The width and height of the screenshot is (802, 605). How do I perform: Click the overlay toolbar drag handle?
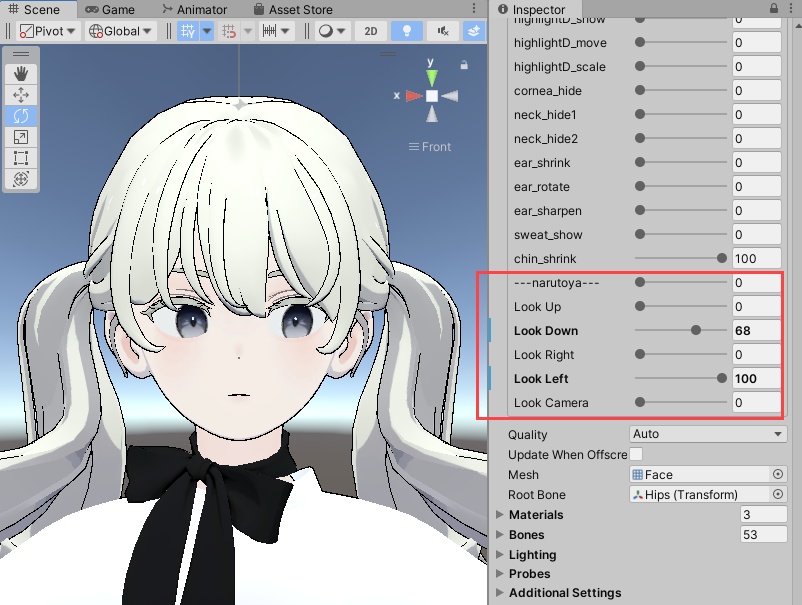click(21, 54)
